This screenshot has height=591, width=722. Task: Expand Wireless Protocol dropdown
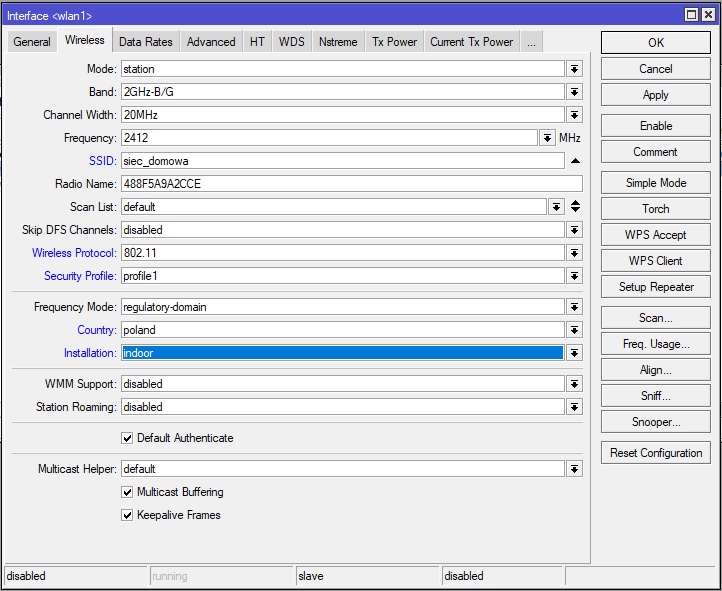tap(574, 253)
